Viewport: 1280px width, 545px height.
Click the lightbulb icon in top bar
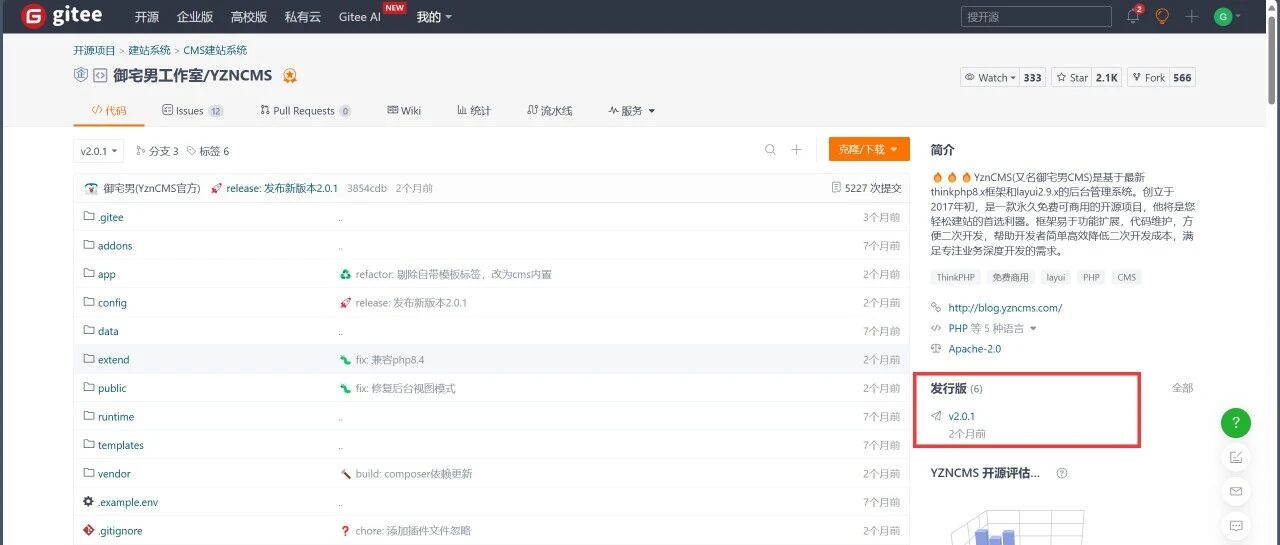click(x=1162, y=16)
